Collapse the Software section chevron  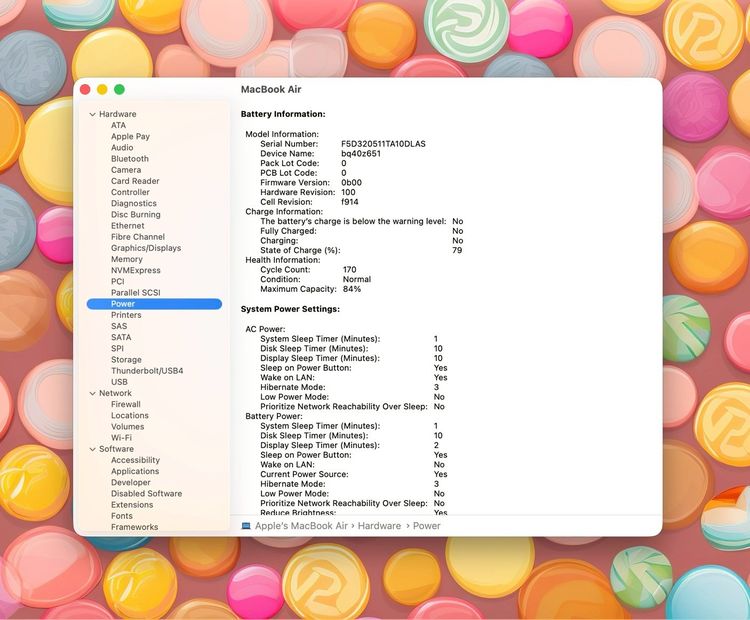(92, 449)
